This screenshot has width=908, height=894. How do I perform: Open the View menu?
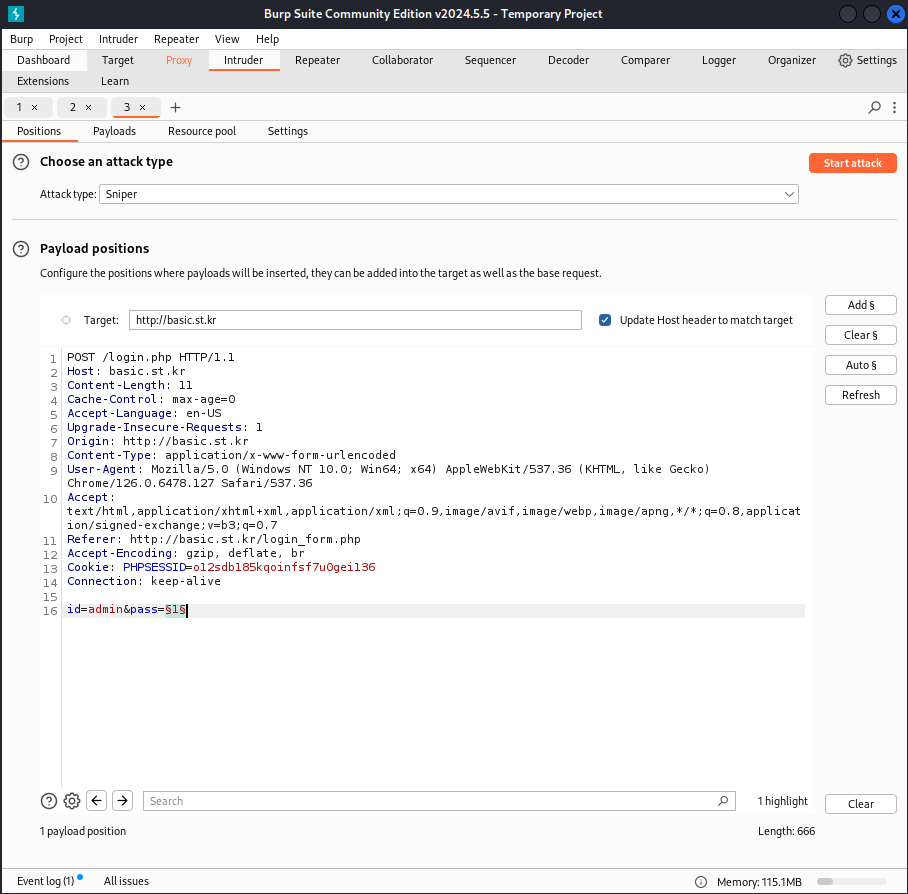tap(227, 39)
